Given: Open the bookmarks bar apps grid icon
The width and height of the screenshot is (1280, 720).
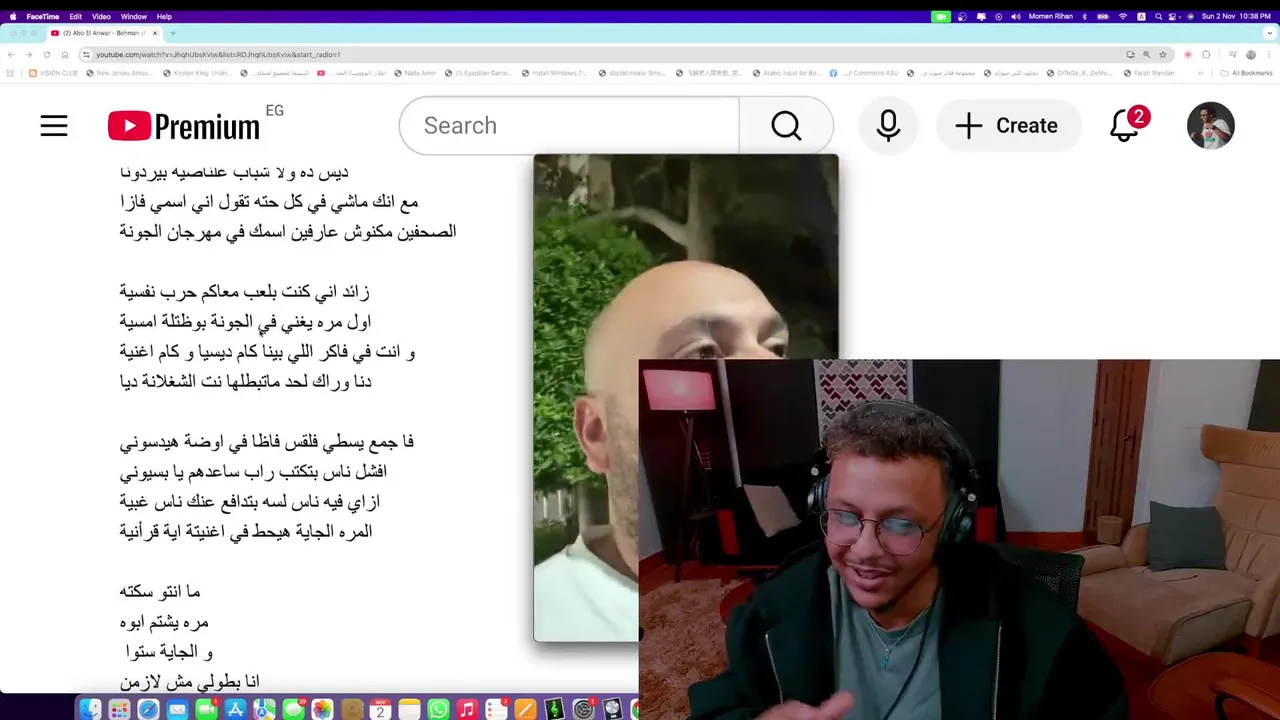Looking at the screenshot, I should (x=10, y=73).
